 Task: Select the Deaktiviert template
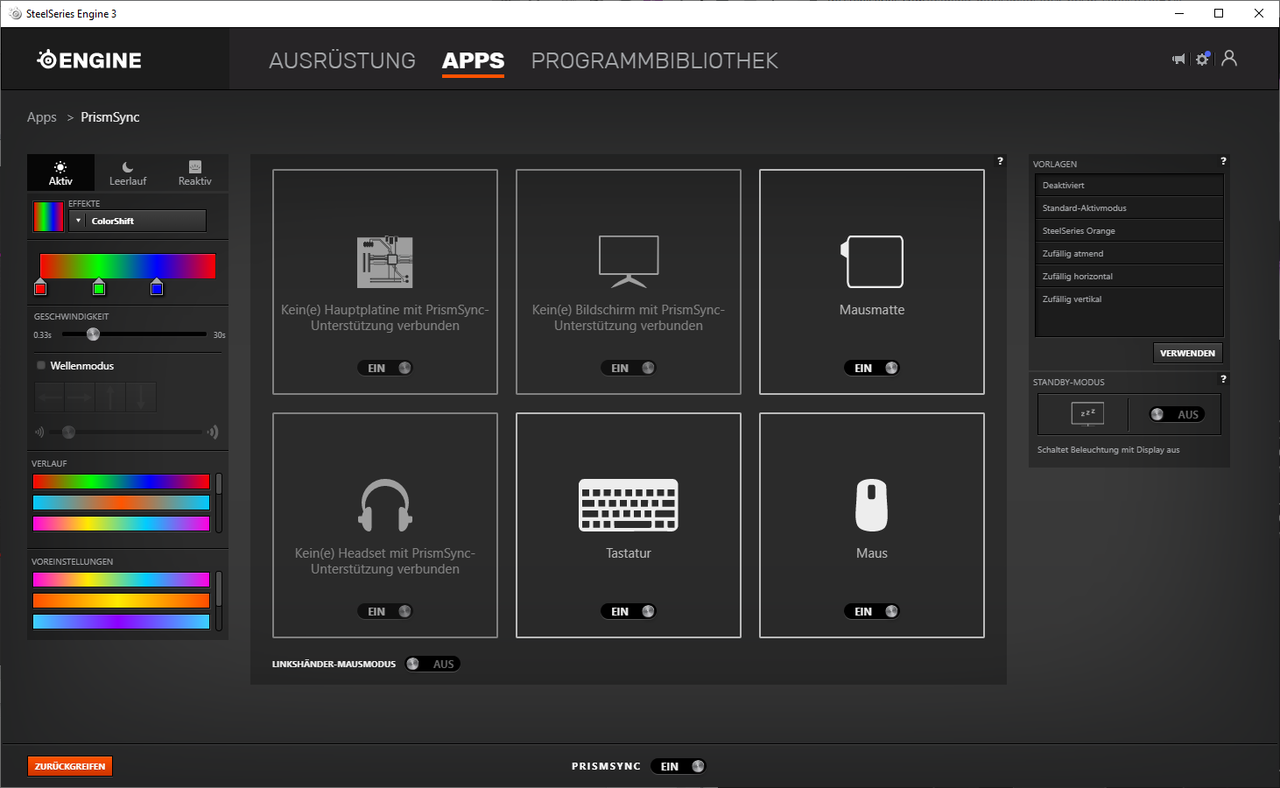coord(1129,185)
